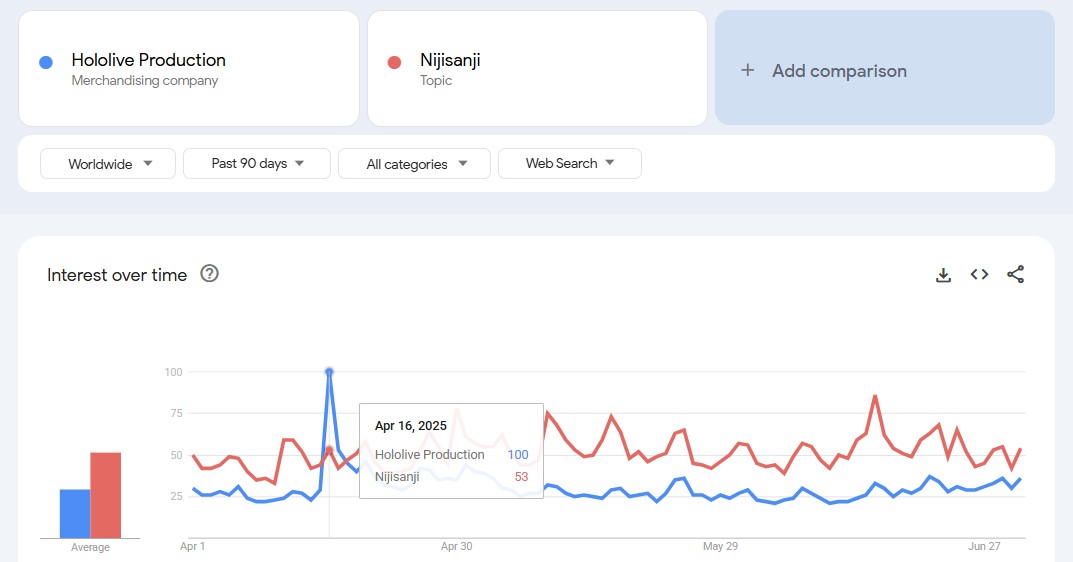Click the Merchandising company subtitle

(144, 81)
